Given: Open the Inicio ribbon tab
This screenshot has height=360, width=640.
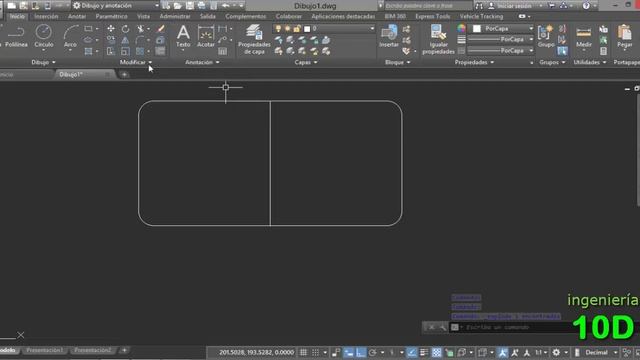Looking at the screenshot, I should (x=17, y=16).
